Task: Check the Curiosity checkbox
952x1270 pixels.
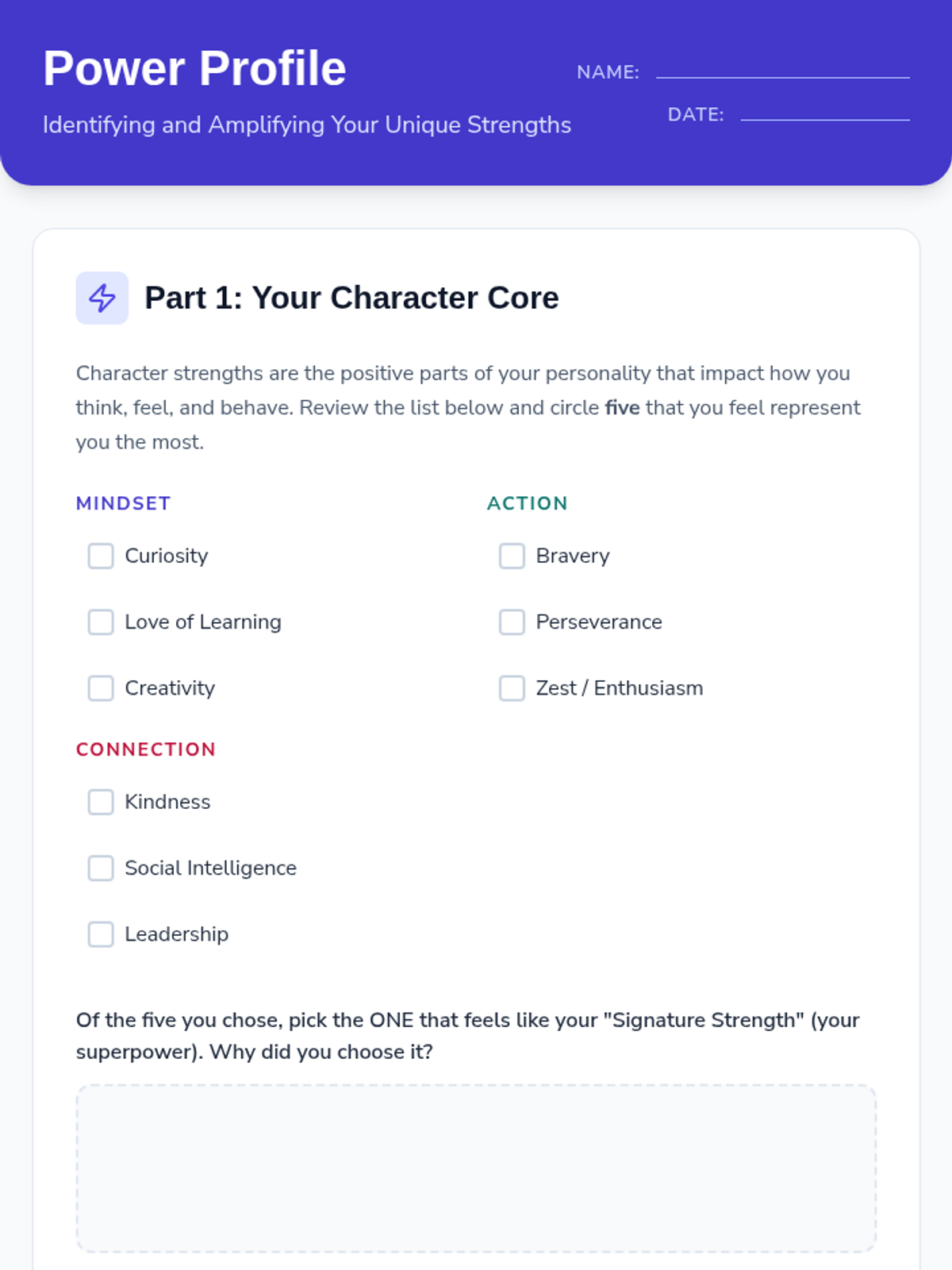Action: [x=101, y=556]
